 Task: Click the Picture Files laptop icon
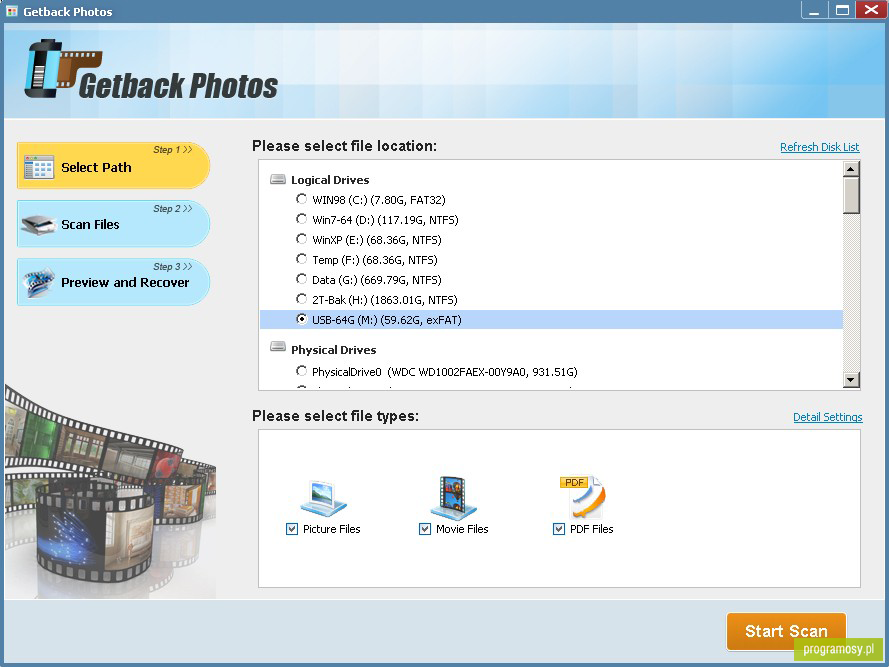click(x=324, y=499)
